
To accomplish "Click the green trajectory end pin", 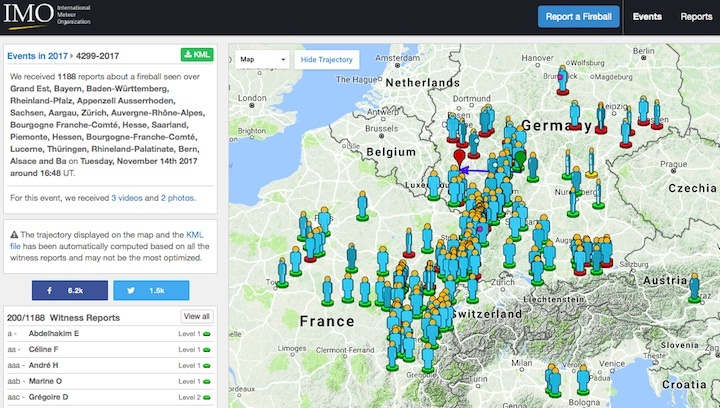I will [520, 158].
